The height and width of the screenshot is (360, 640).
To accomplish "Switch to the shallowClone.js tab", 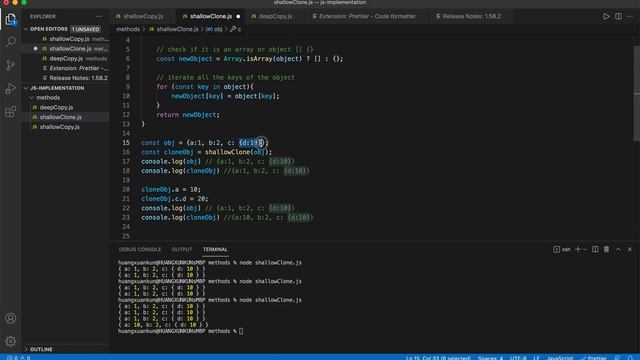I will pyautogui.click(x=211, y=16).
